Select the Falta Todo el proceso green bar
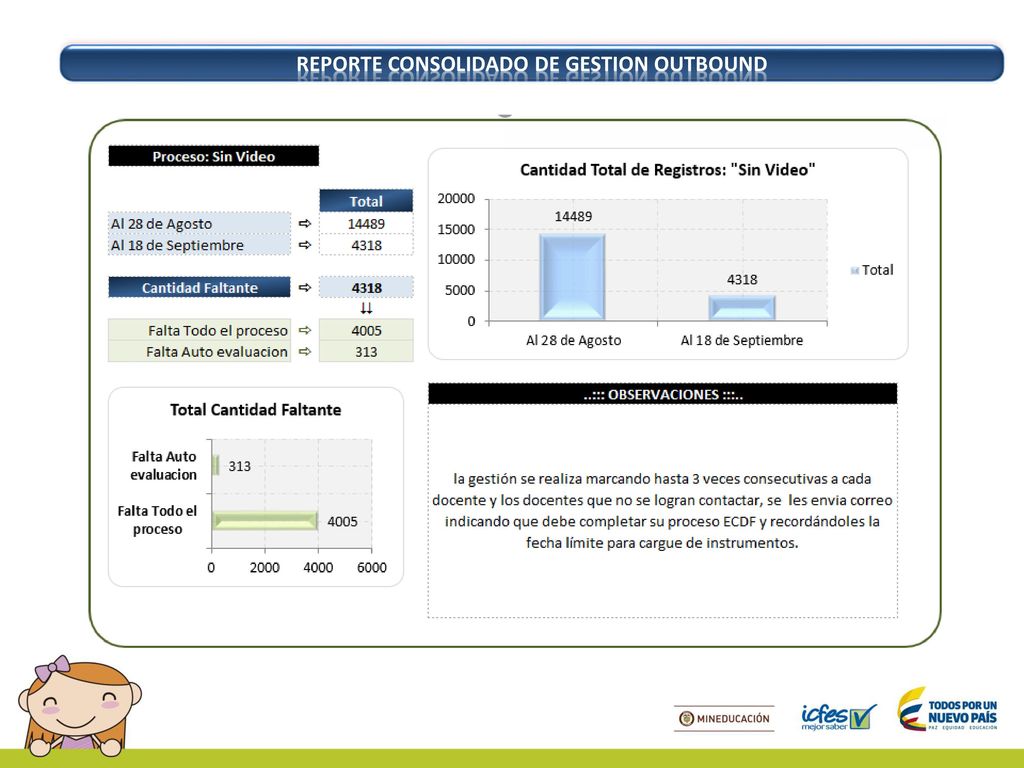1024x768 pixels. 264,520
